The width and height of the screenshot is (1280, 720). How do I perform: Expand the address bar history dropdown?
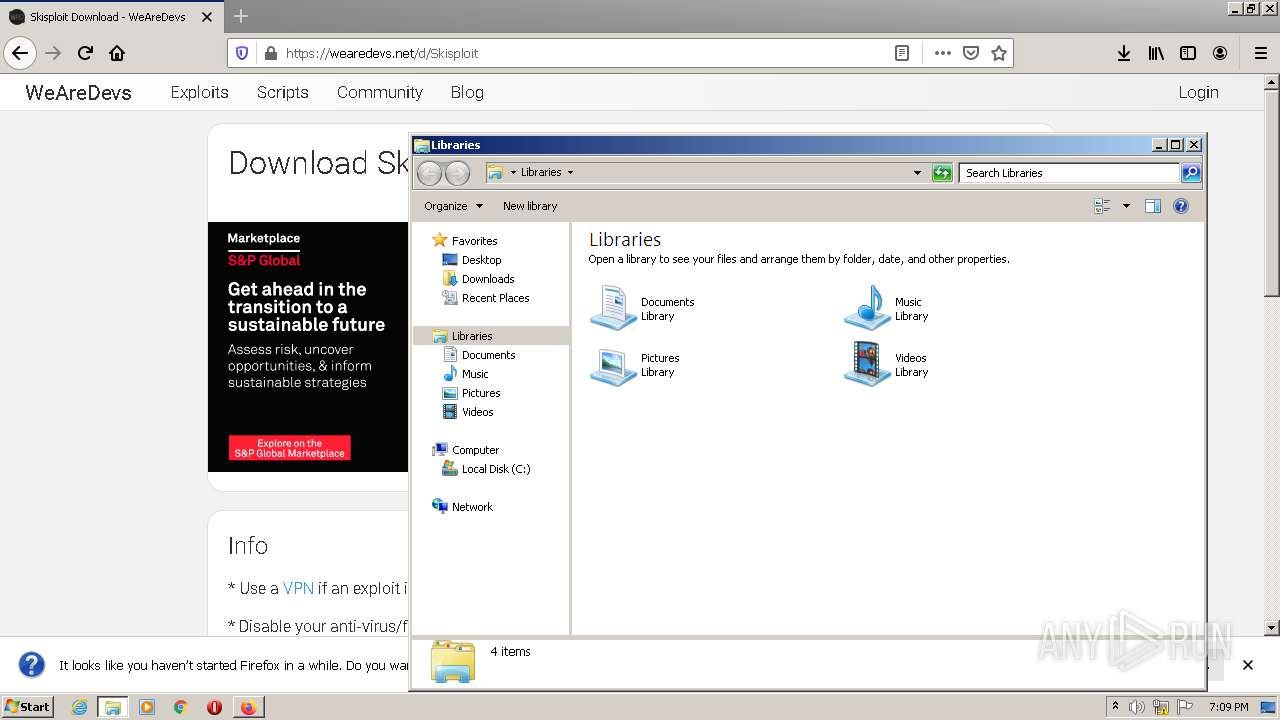click(917, 173)
